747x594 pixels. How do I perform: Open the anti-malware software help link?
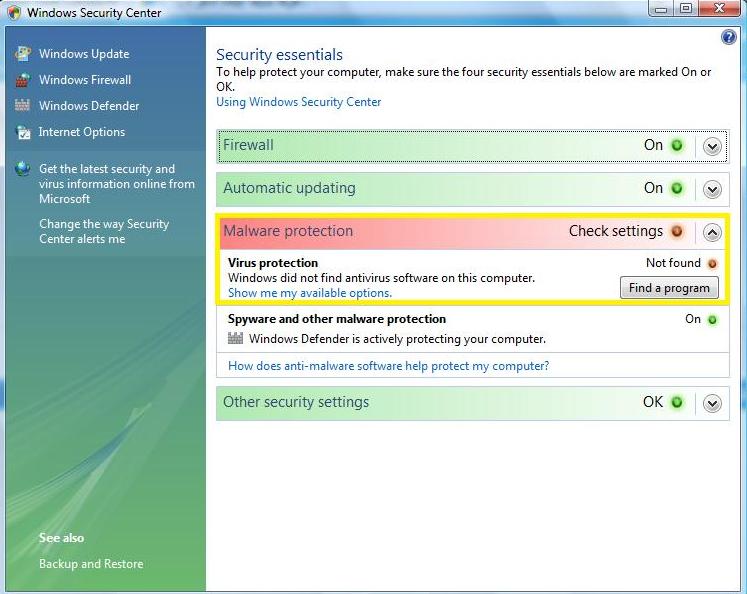point(388,366)
